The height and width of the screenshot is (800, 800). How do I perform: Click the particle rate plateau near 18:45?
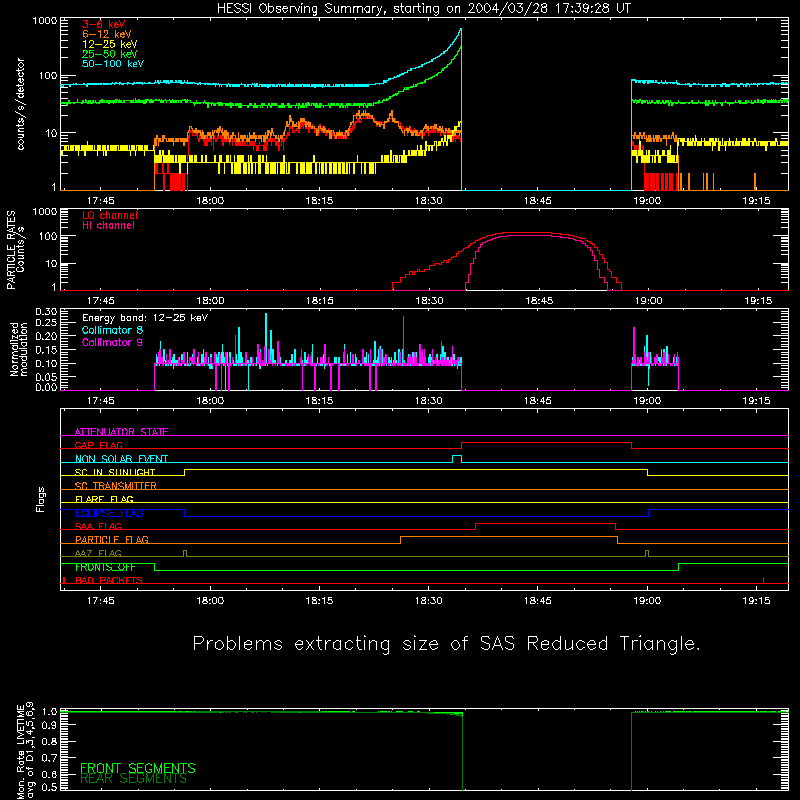pos(526,233)
